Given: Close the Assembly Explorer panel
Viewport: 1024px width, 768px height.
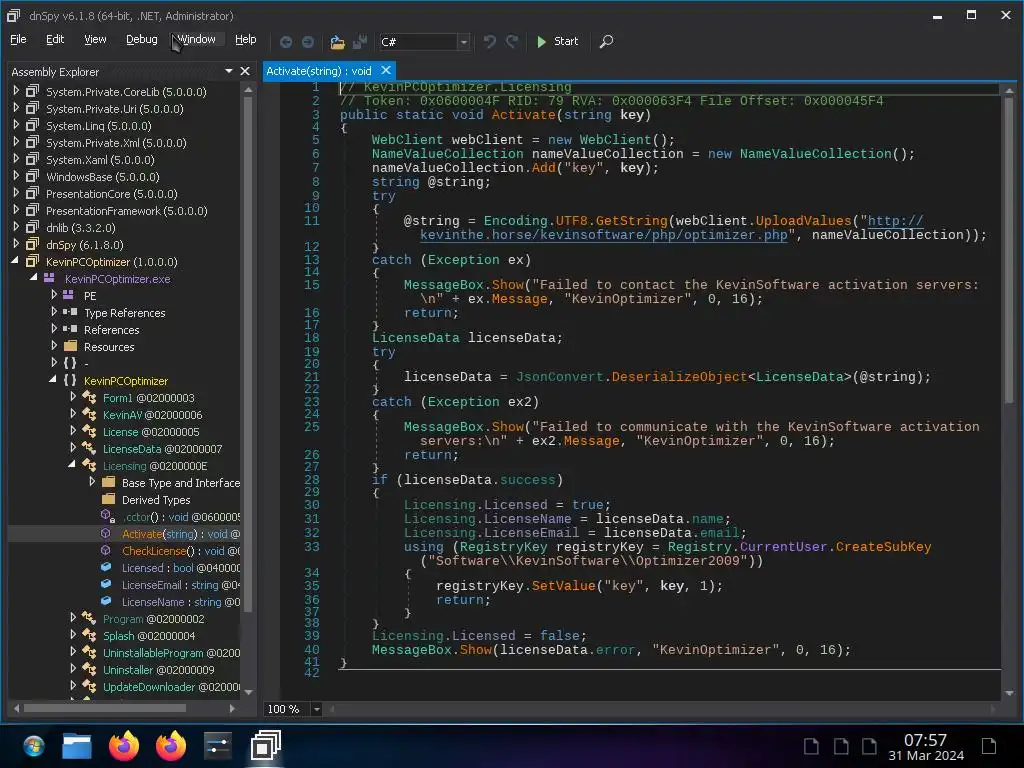Looking at the screenshot, I should tap(245, 71).
